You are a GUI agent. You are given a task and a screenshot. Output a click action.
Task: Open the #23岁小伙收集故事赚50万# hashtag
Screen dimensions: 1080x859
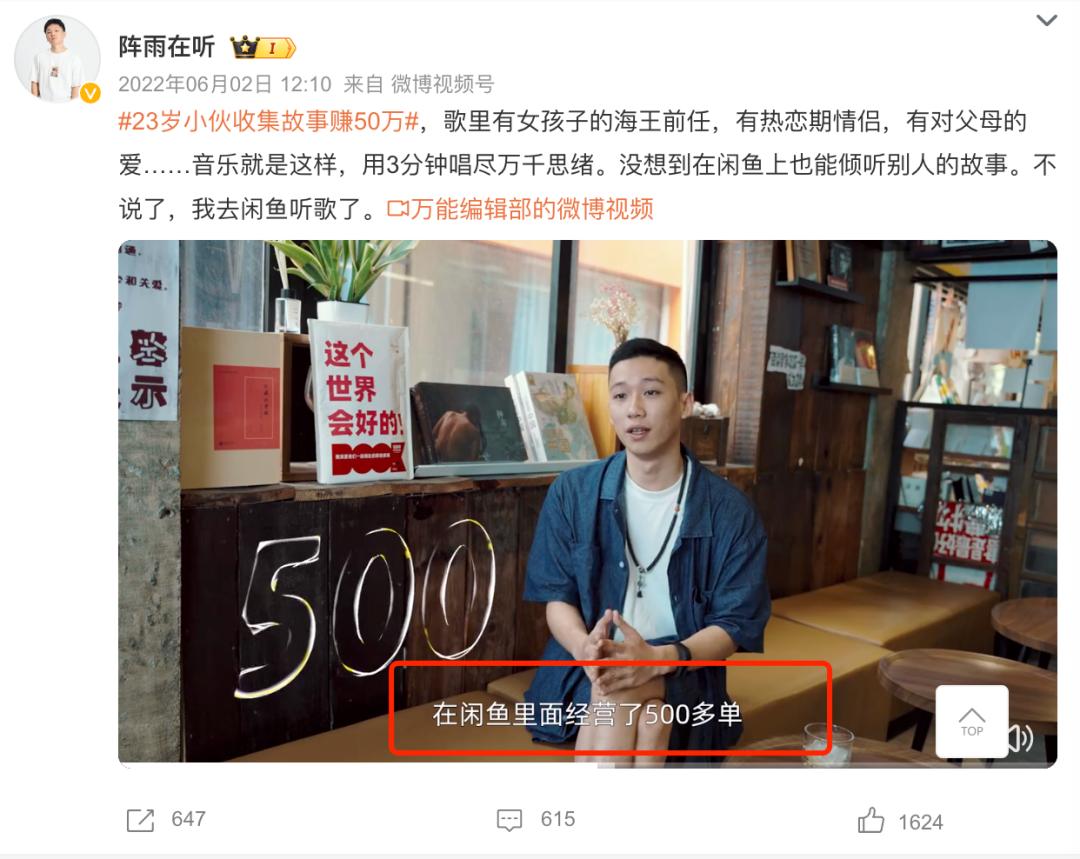(x=269, y=121)
